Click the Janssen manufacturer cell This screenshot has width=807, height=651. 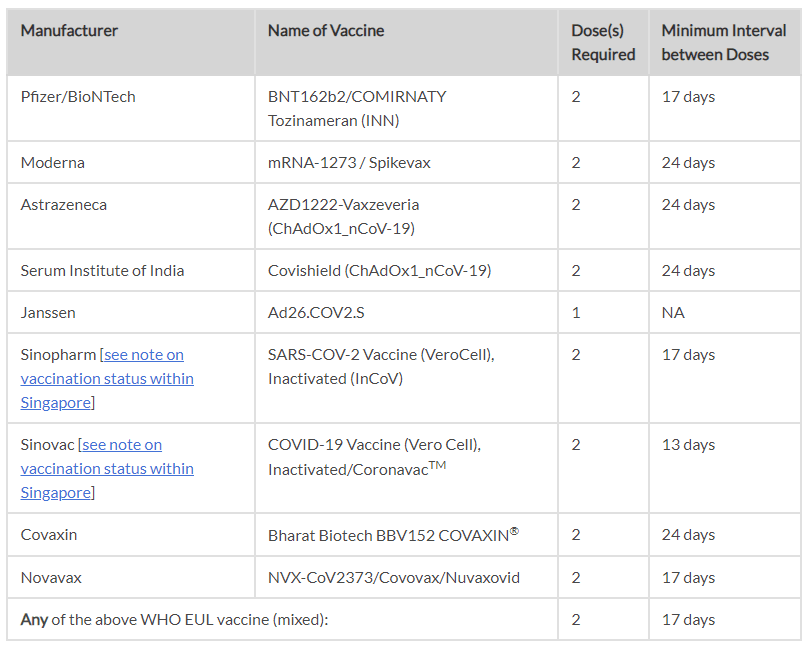48,313
